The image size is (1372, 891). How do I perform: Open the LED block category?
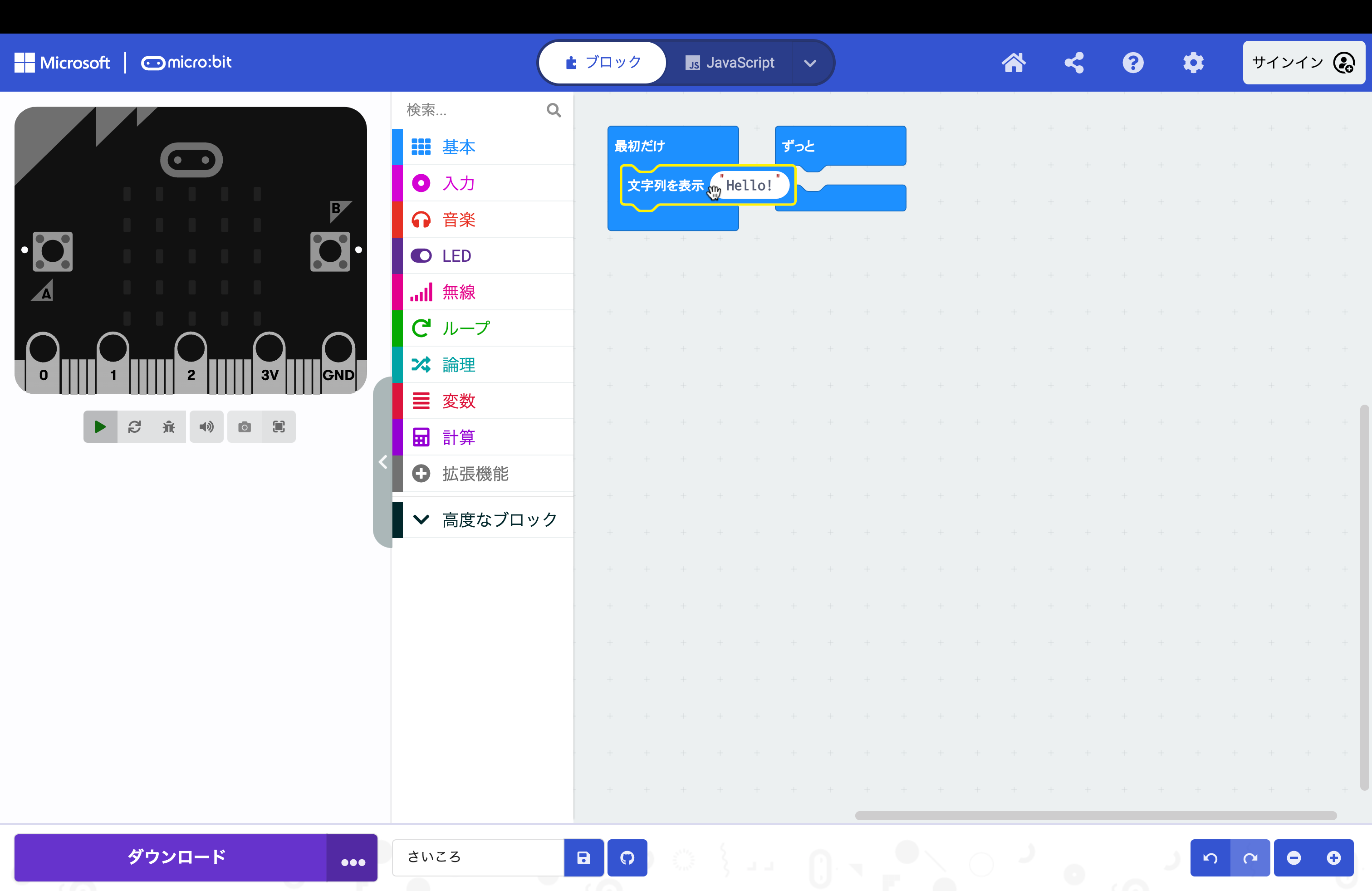point(483,256)
